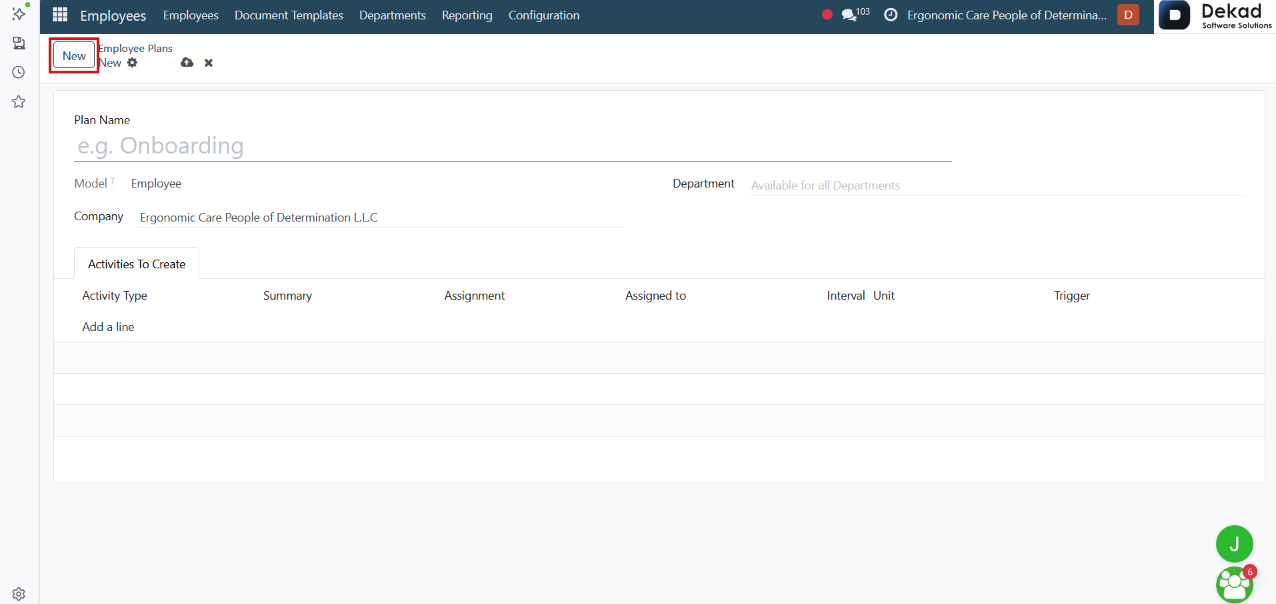This screenshot has width=1276, height=604.
Task: Click the New button
Action: click(x=74, y=56)
